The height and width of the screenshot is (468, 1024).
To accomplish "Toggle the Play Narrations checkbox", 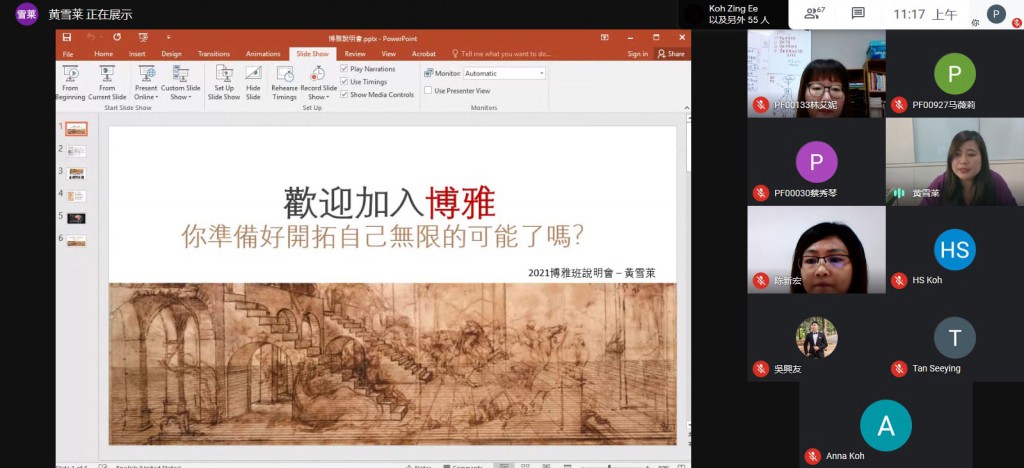I will click(x=344, y=69).
